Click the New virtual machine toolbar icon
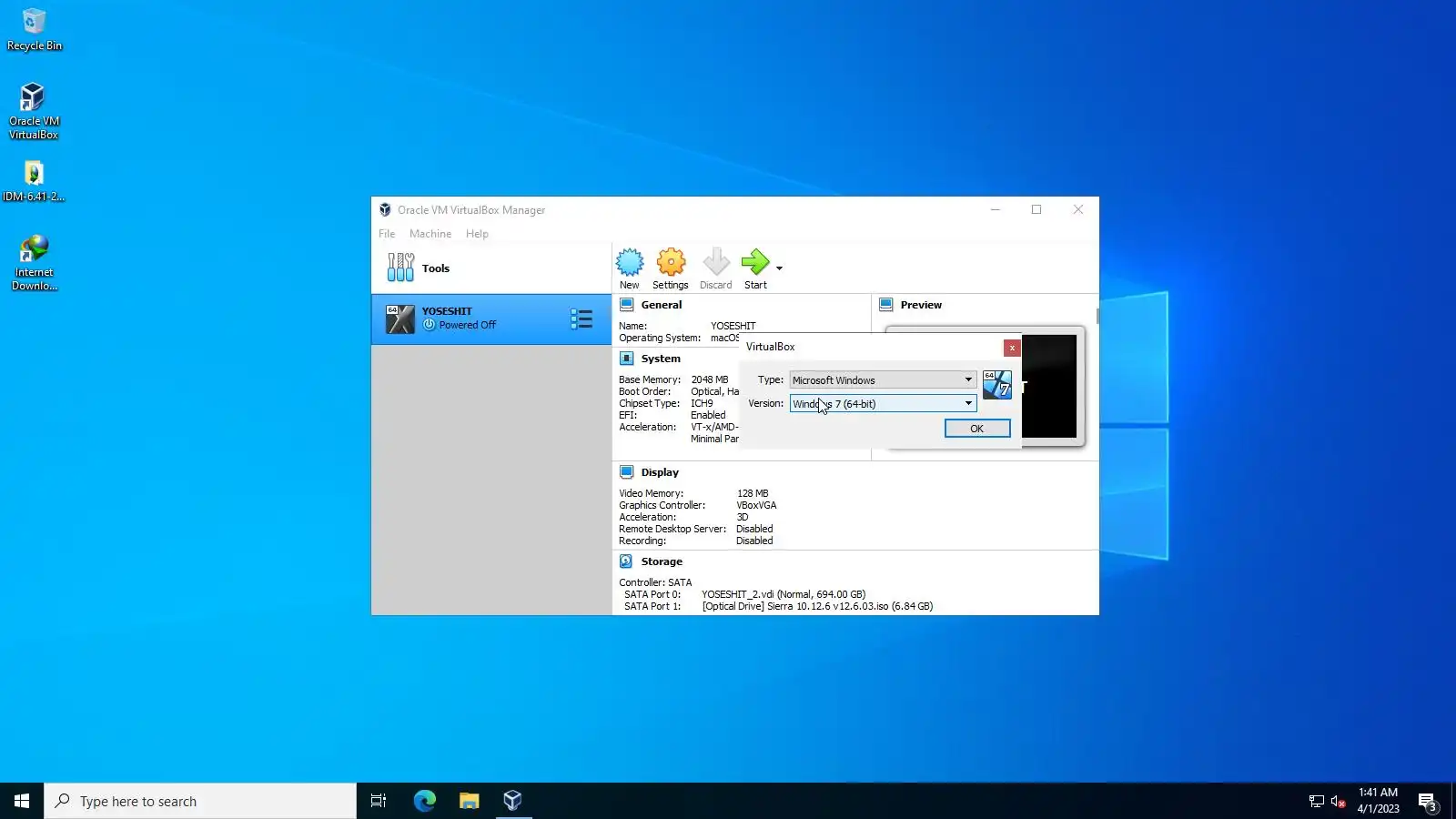Image resolution: width=1456 pixels, height=819 pixels. (630, 268)
